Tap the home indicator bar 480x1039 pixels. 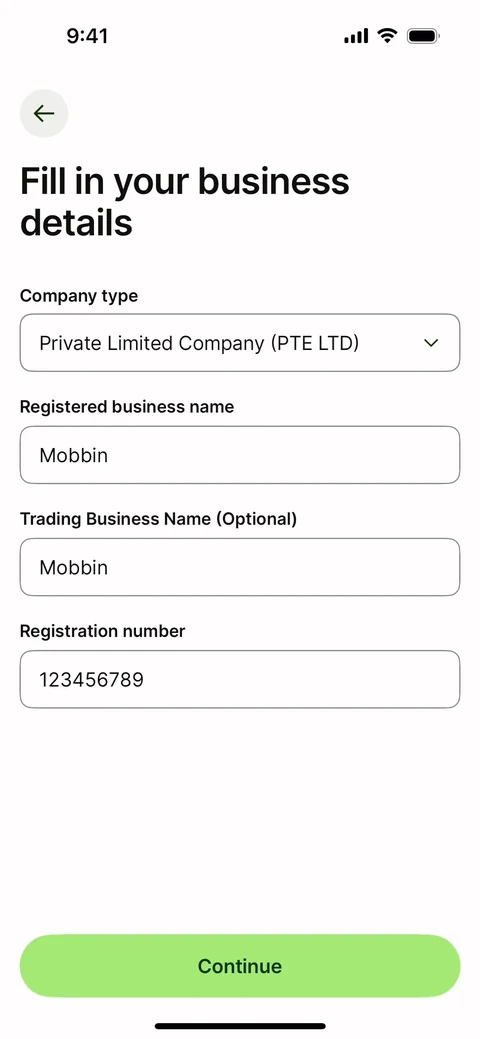[240, 1026]
